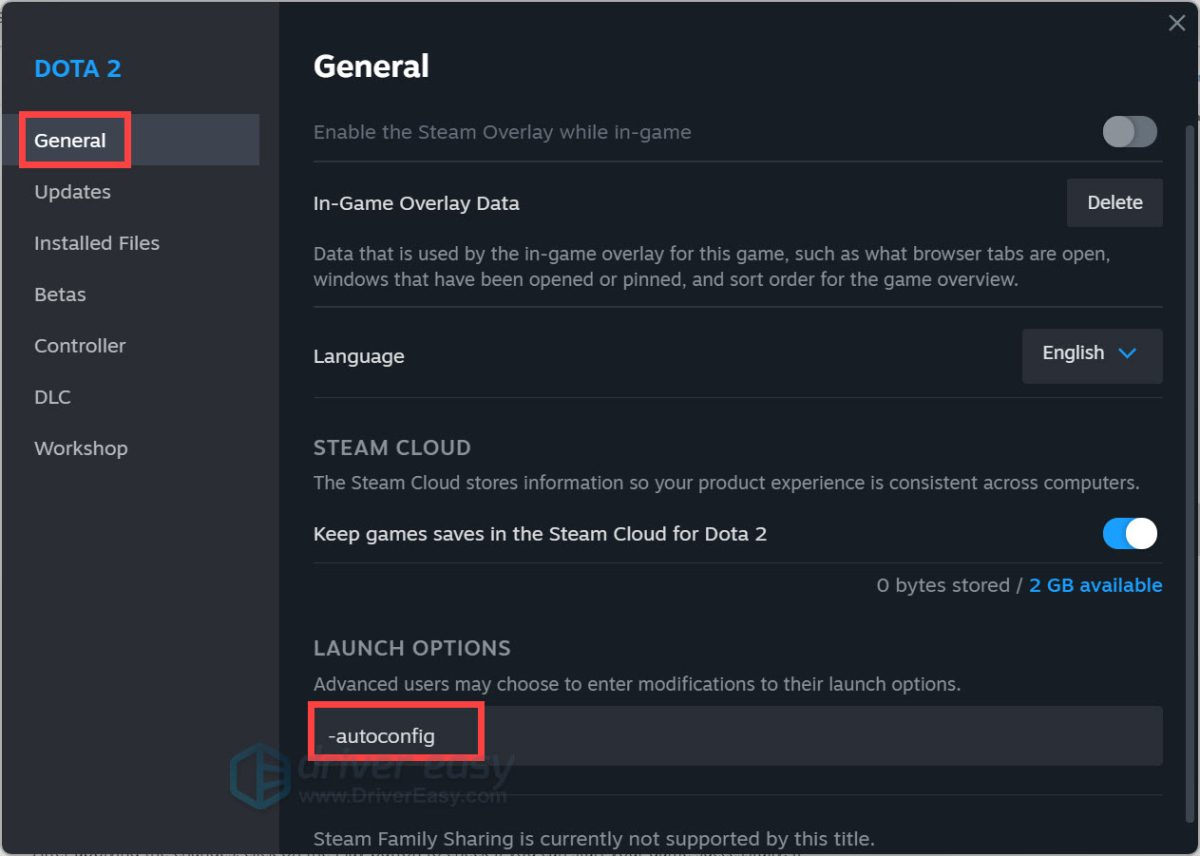
Task: Open the Workshop section
Action: pyautogui.click(x=81, y=448)
